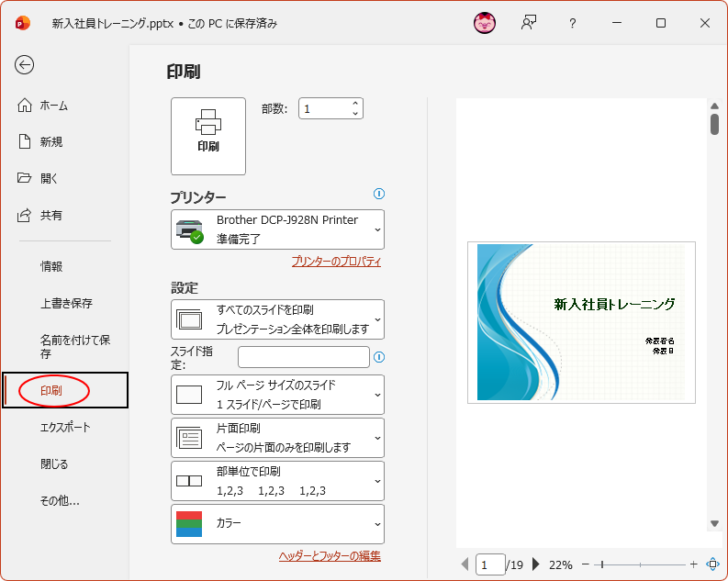
Task: Click the zoom in plus icon
Action: (x=693, y=564)
